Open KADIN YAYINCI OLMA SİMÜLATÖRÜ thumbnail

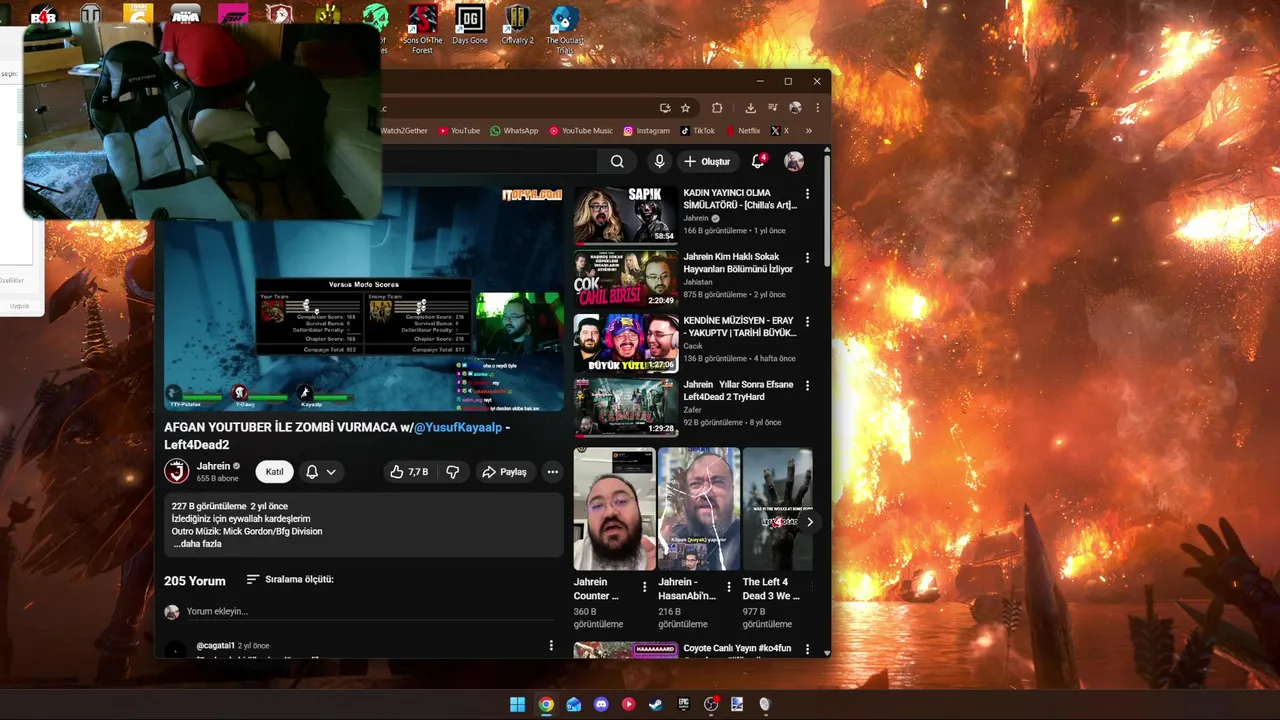(626, 215)
